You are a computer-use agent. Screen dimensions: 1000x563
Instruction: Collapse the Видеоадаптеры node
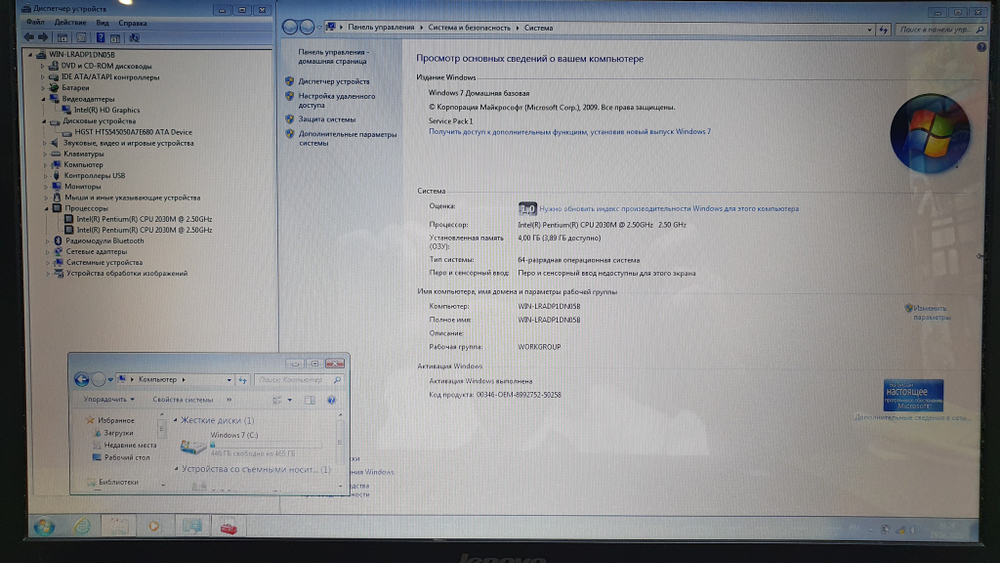coord(43,99)
